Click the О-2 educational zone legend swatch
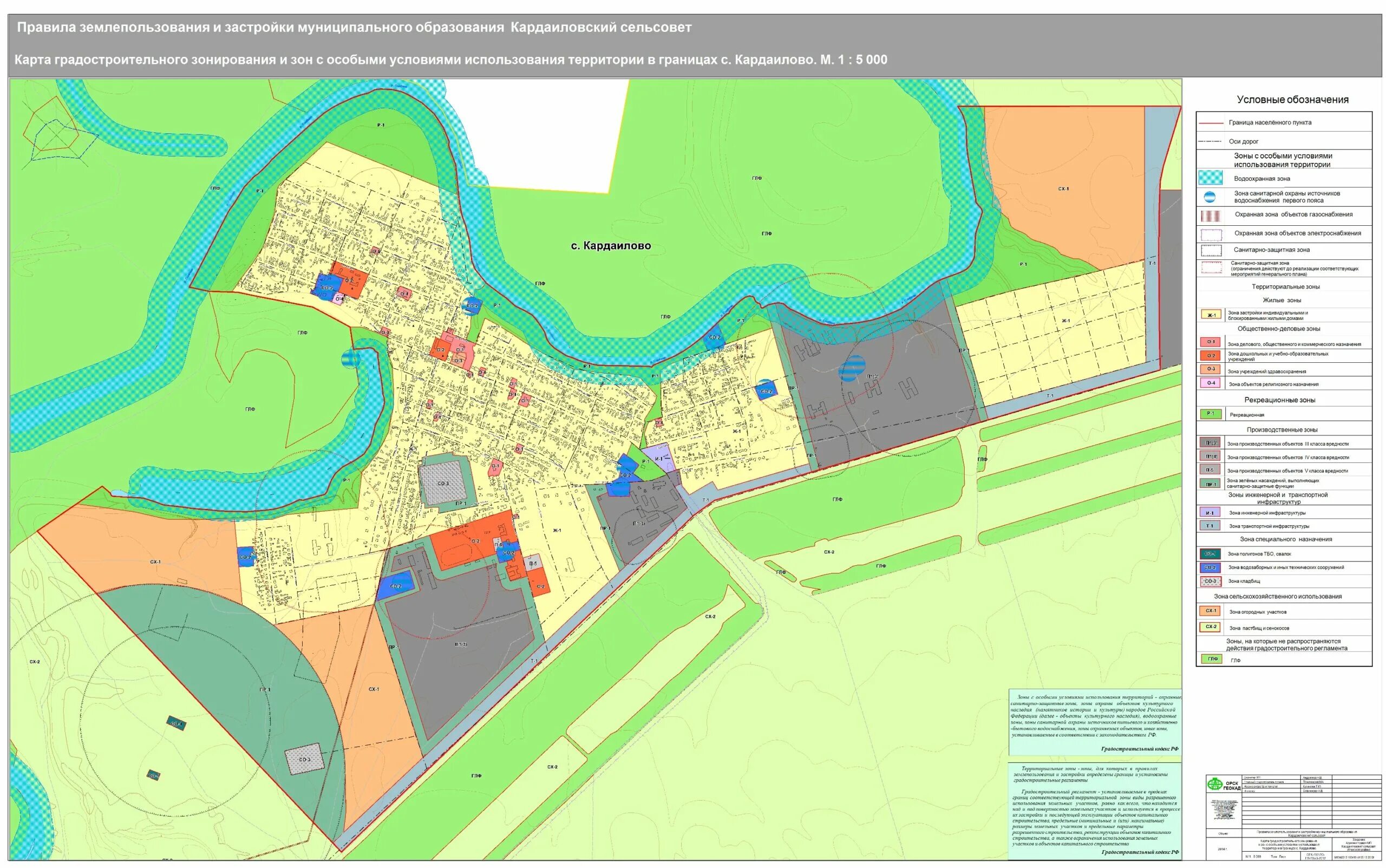 click(x=1210, y=356)
